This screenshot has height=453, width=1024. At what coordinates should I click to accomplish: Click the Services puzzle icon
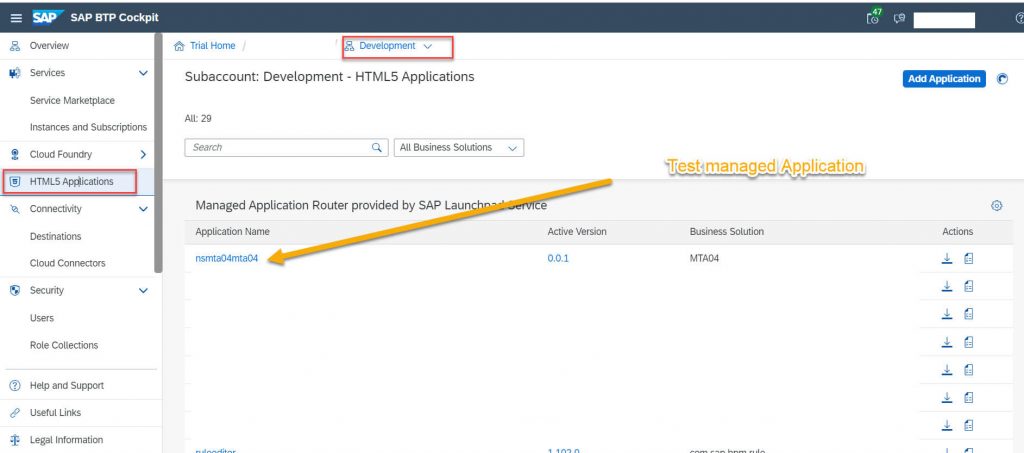point(15,73)
